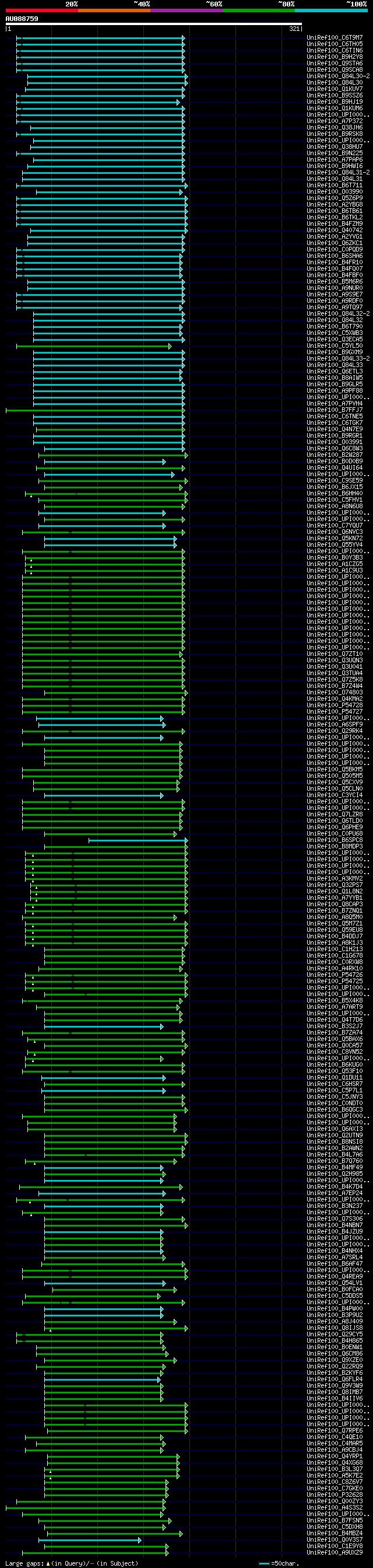Click the UniRef100_B8MDP3 label
The width and height of the screenshot is (373, 1568).
click(335, 847)
